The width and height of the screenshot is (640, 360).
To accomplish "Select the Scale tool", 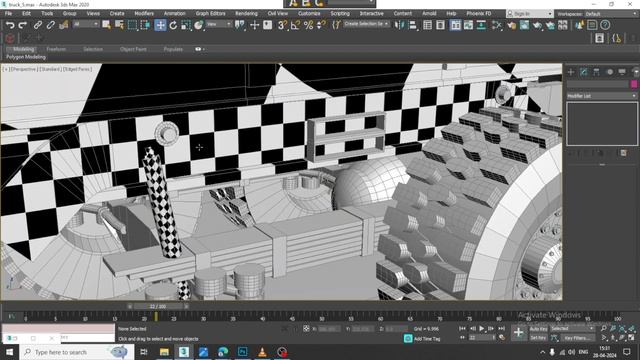I will coord(186,25).
